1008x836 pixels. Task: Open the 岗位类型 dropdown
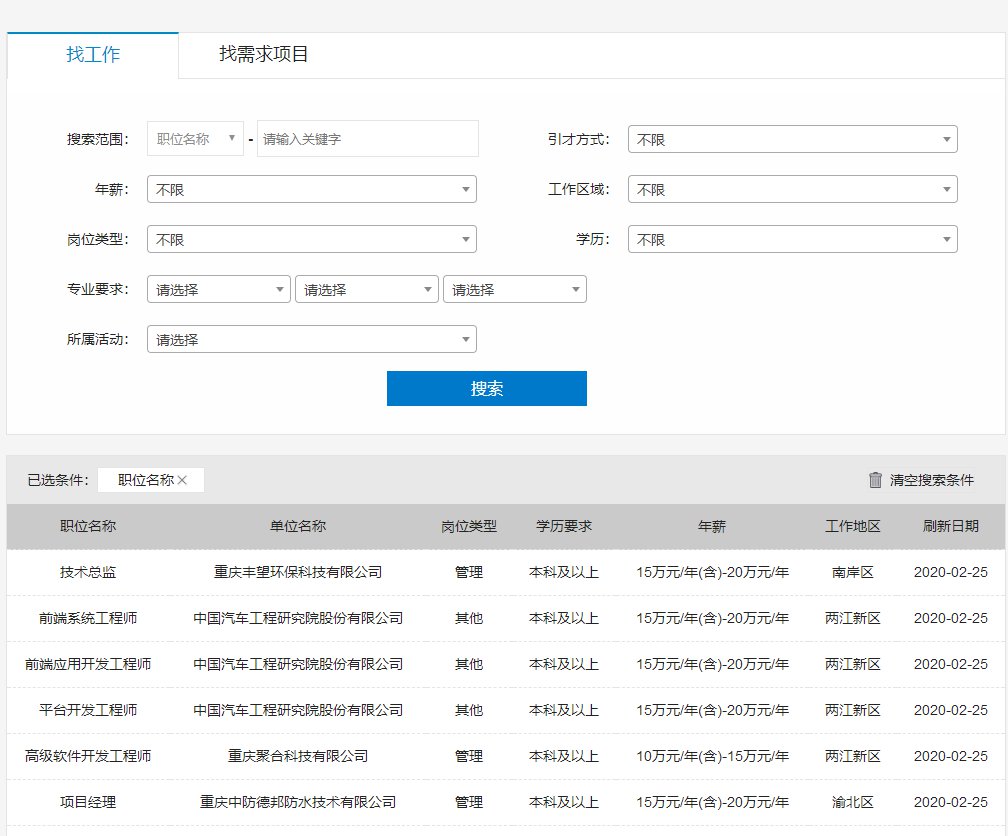click(x=311, y=240)
